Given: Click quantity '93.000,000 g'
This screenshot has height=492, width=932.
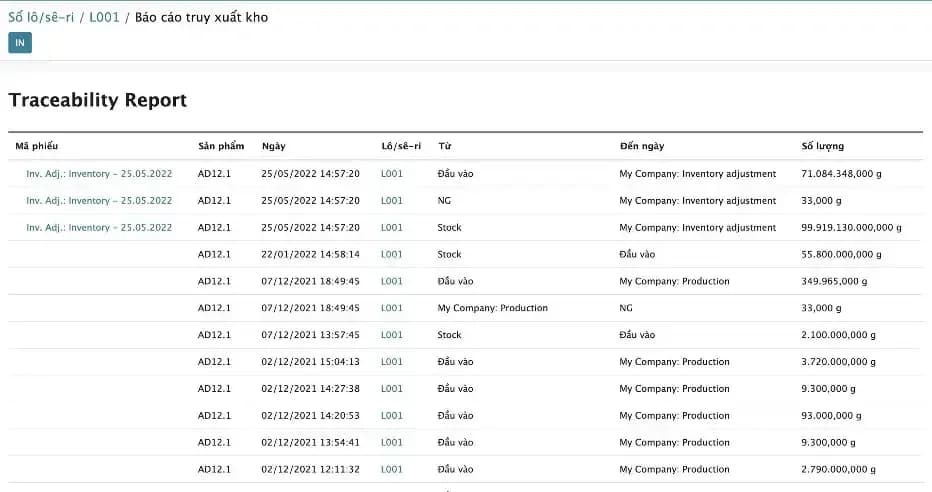Looking at the screenshot, I should [x=831, y=416].
